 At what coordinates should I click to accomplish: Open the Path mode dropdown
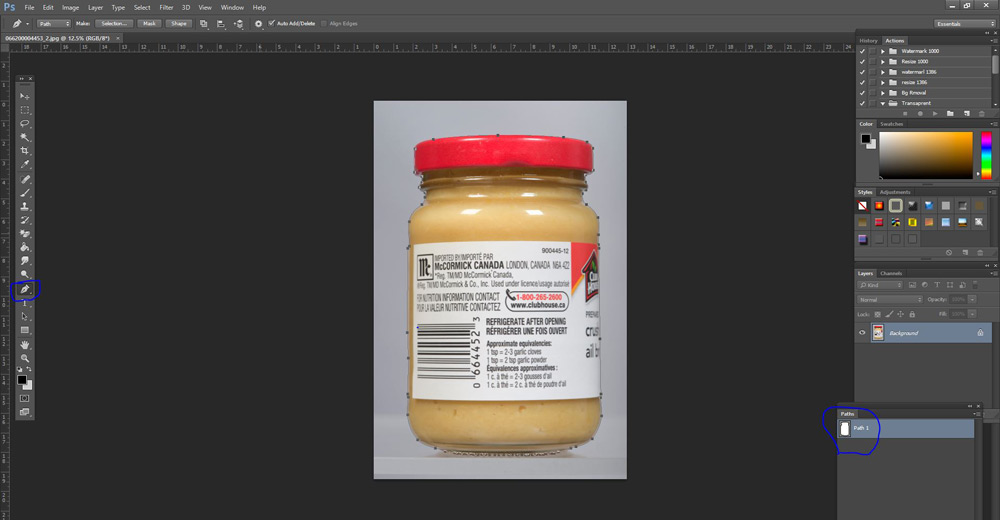pyautogui.click(x=53, y=23)
